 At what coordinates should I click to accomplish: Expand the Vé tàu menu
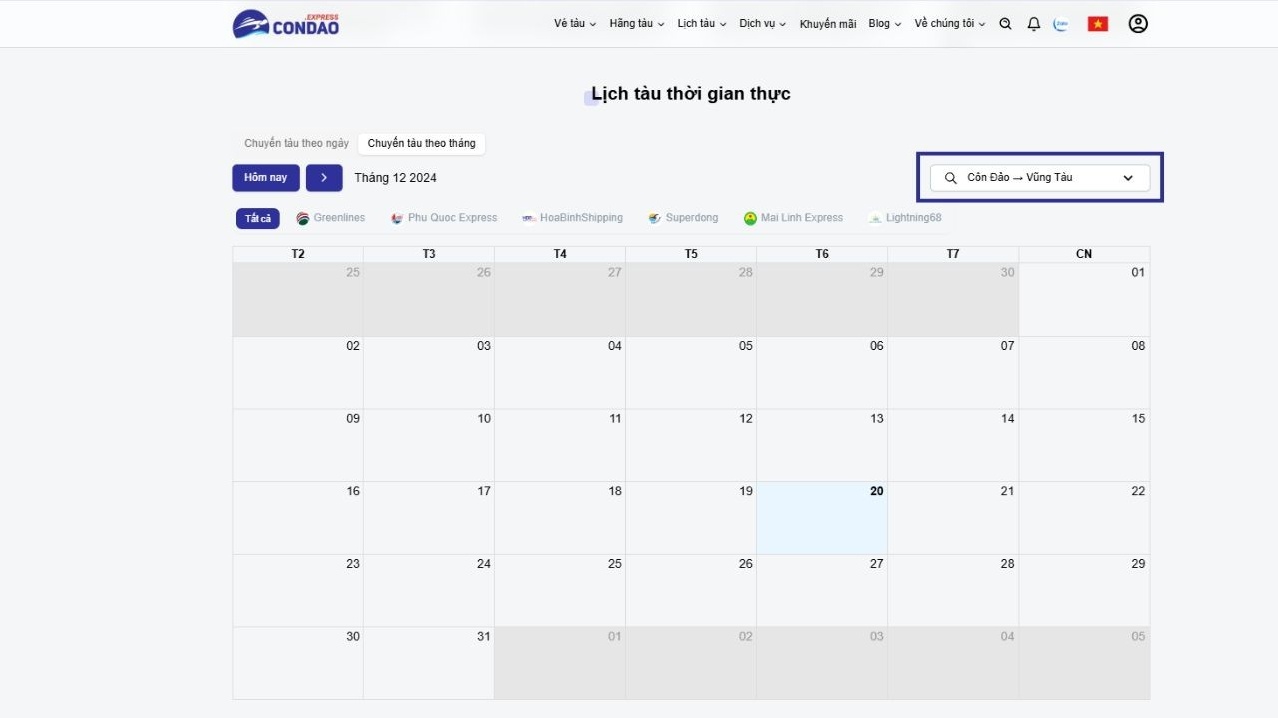pyautogui.click(x=575, y=24)
